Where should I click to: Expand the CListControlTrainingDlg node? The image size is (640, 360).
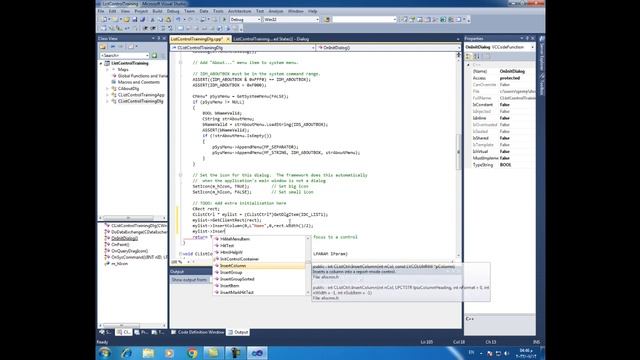tap(108, 101)
